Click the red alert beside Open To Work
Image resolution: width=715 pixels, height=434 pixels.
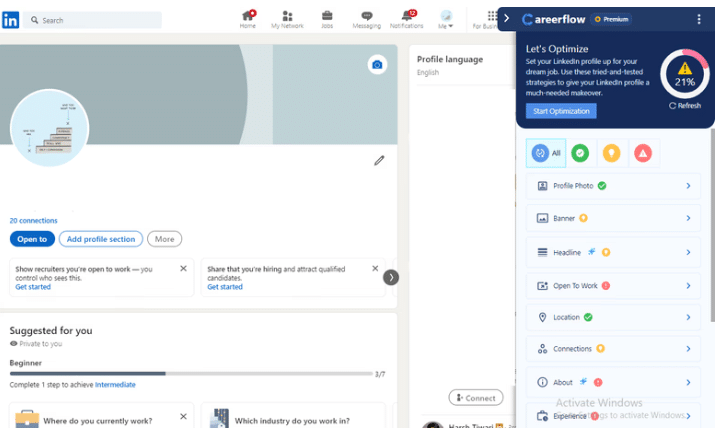coord(606,285)
